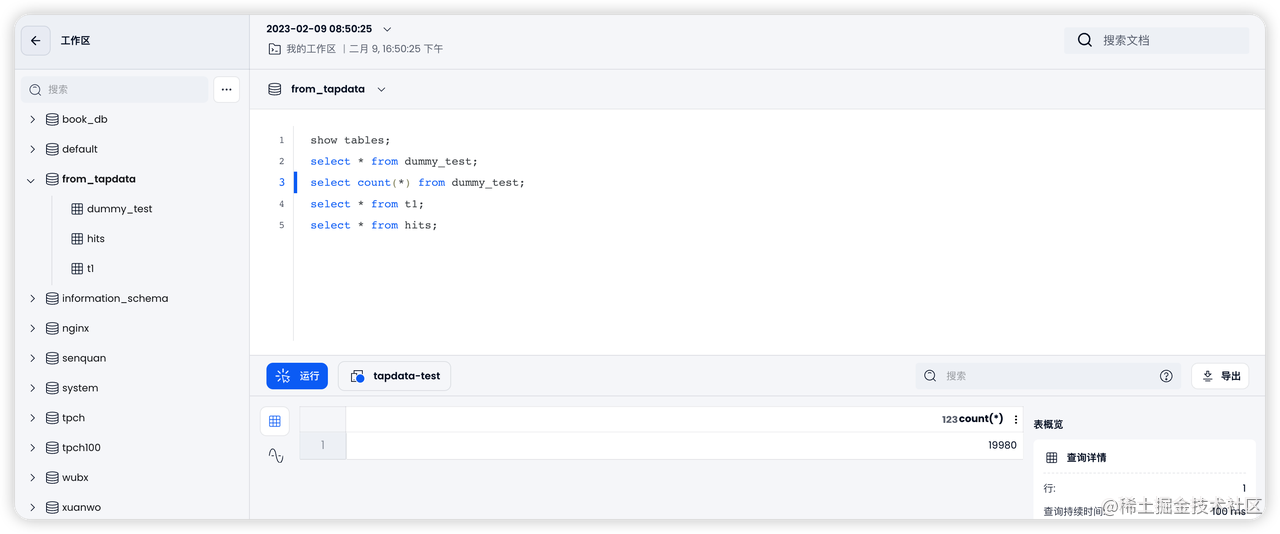The image size is (1280, 534).
Task: Click the 导出 export button
Action: (x=1220, y=376)
